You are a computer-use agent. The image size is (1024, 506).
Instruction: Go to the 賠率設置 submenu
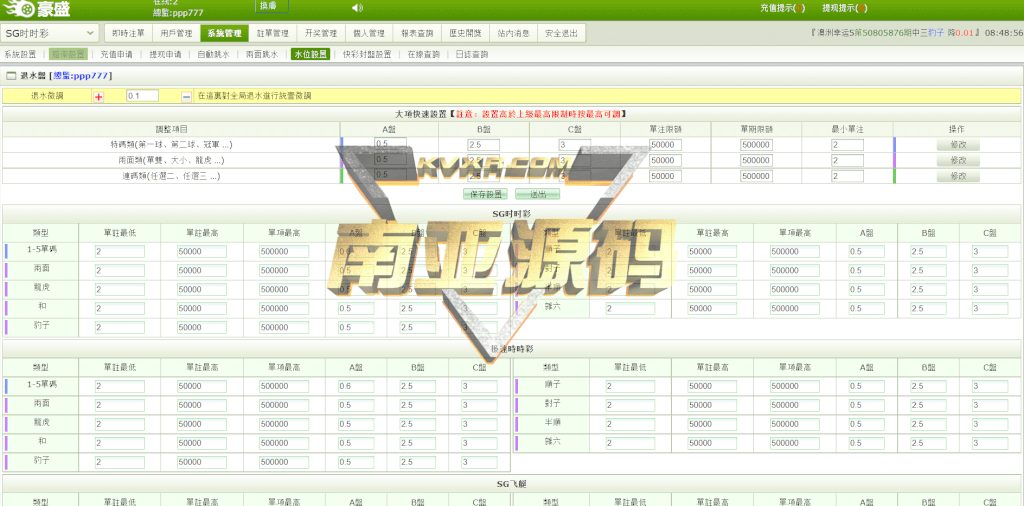(69, 54)
